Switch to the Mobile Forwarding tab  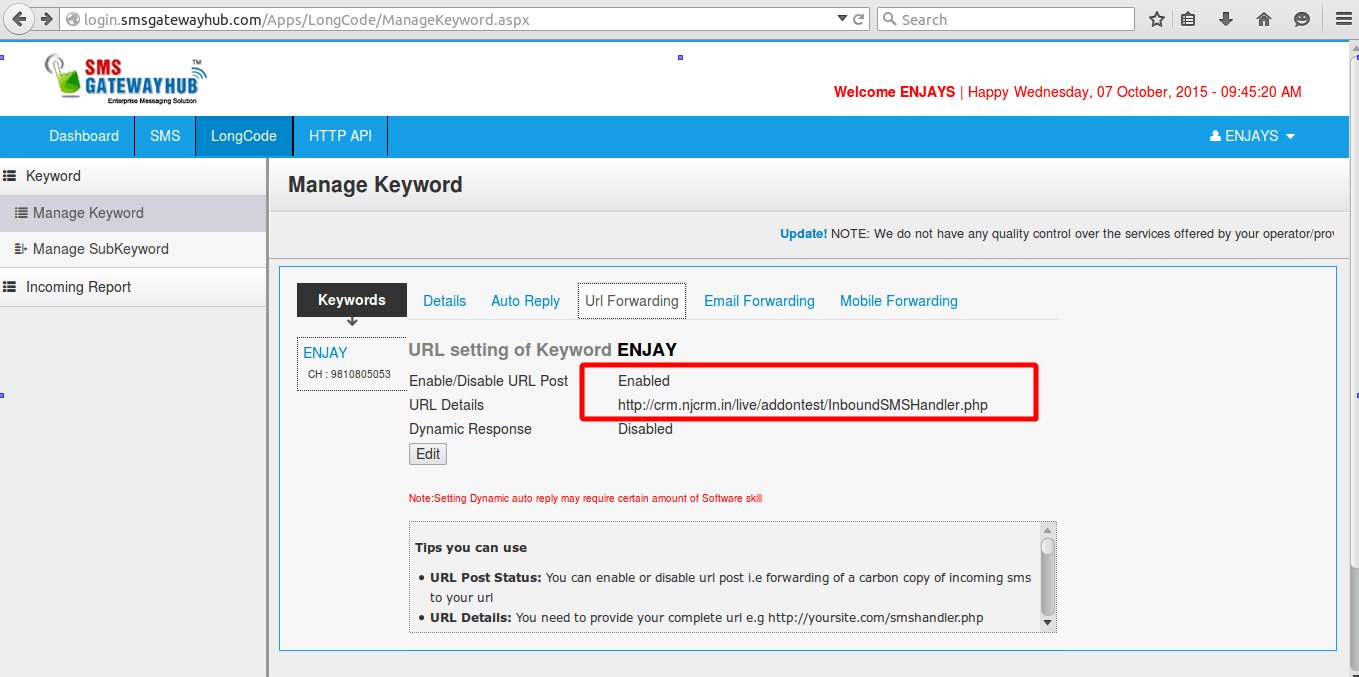pyautogui.click(x=899, y=301)
